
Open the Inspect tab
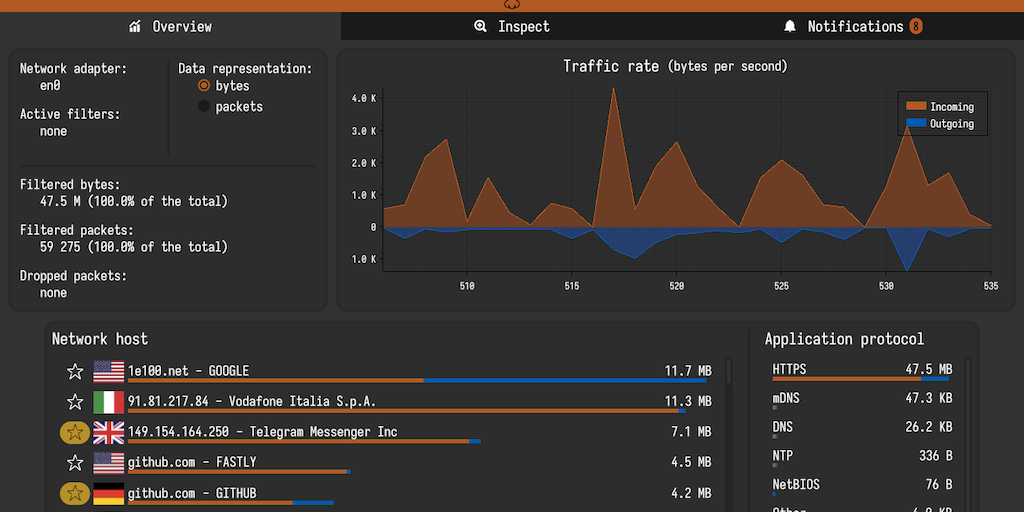[x=512, y=27]
